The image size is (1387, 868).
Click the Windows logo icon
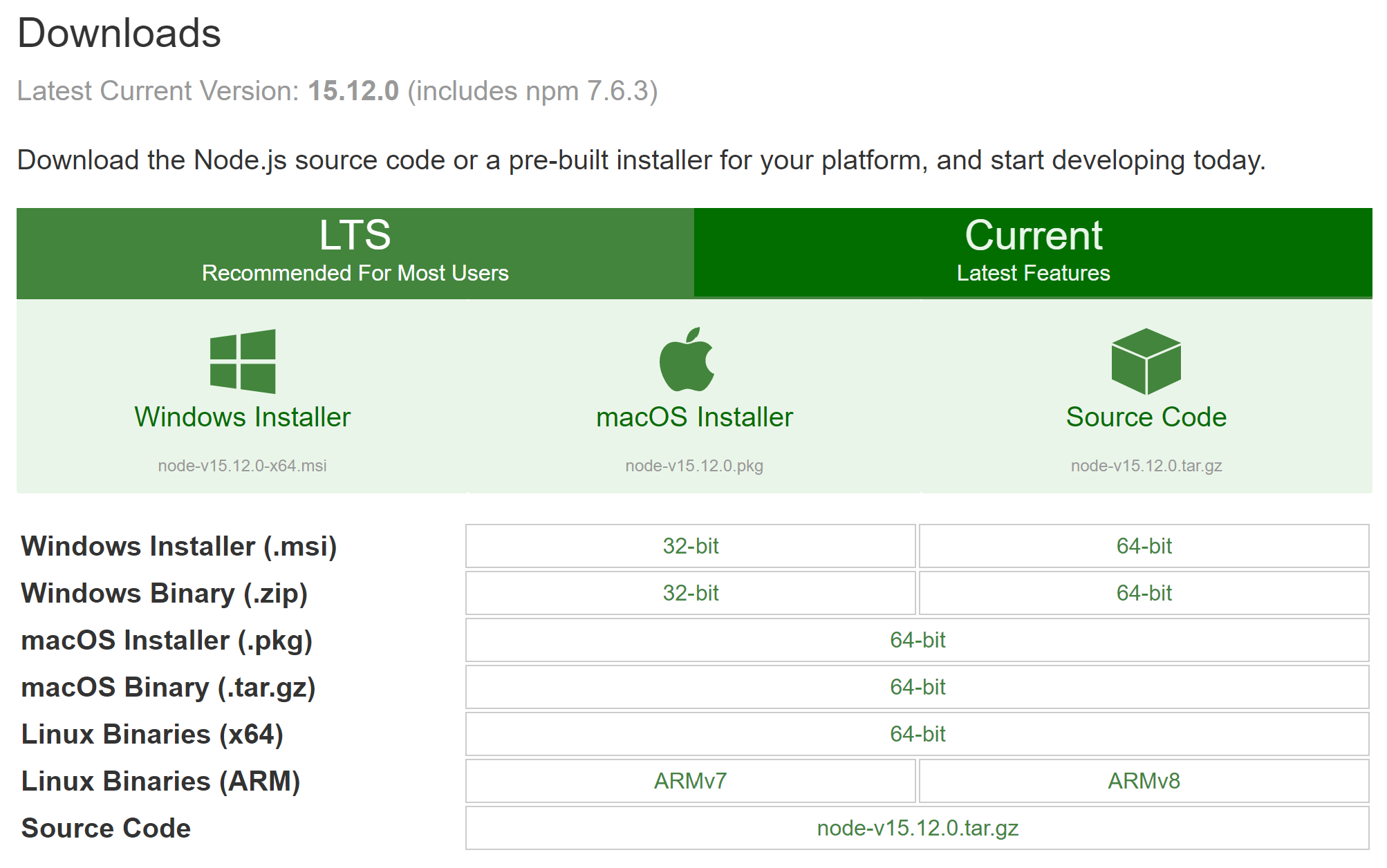pos(243,361)
